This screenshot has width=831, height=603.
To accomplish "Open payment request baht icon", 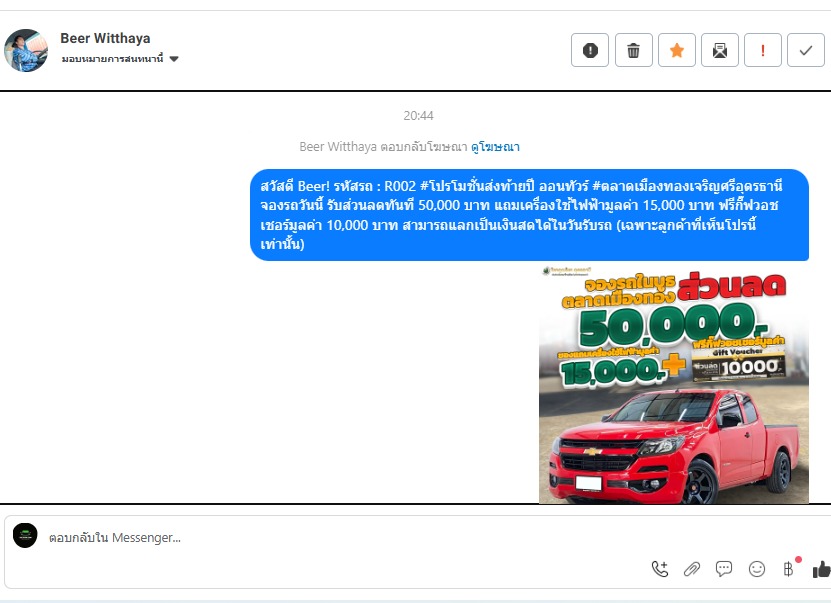I will (789, 569).
